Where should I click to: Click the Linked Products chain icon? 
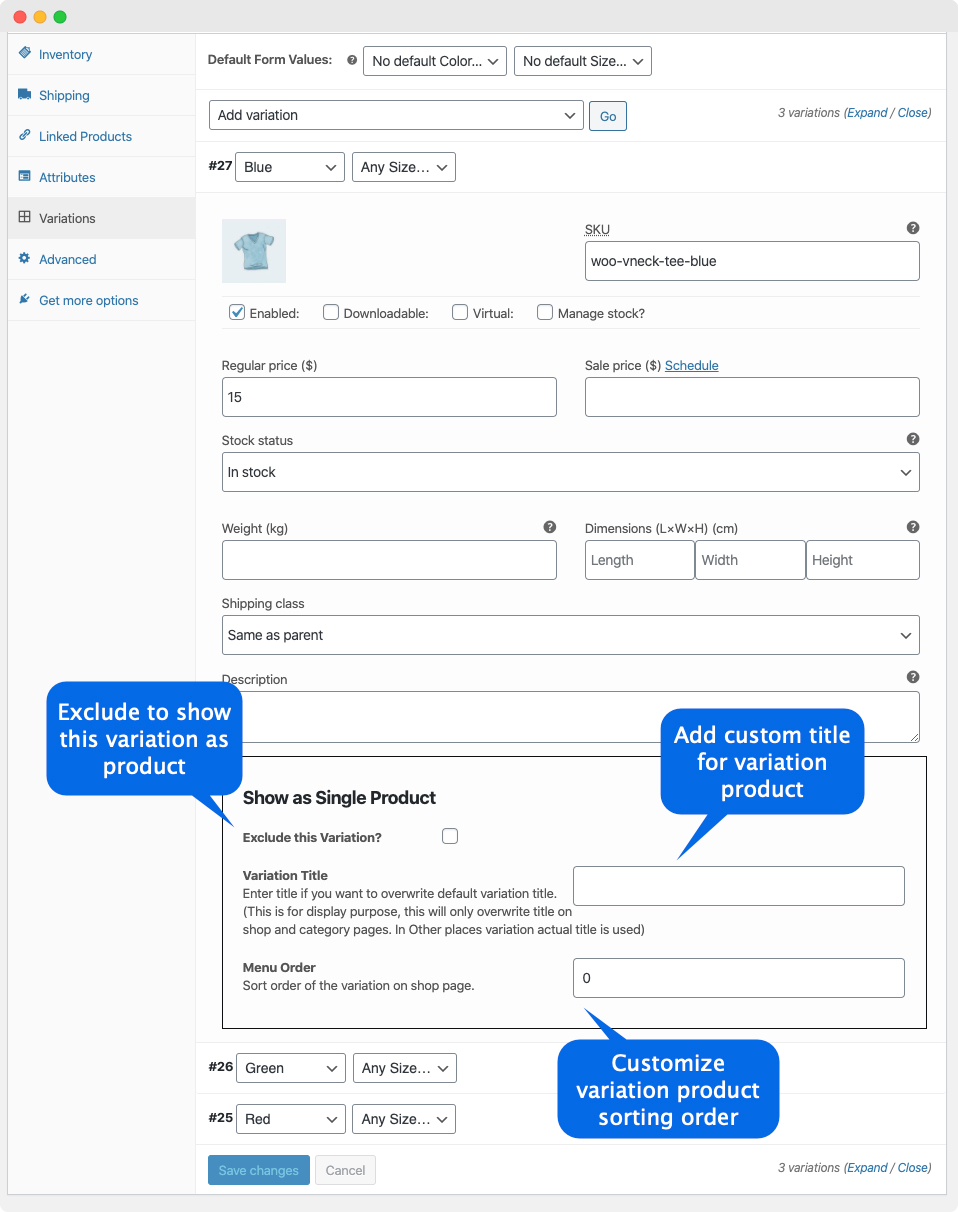coord(24,136)
